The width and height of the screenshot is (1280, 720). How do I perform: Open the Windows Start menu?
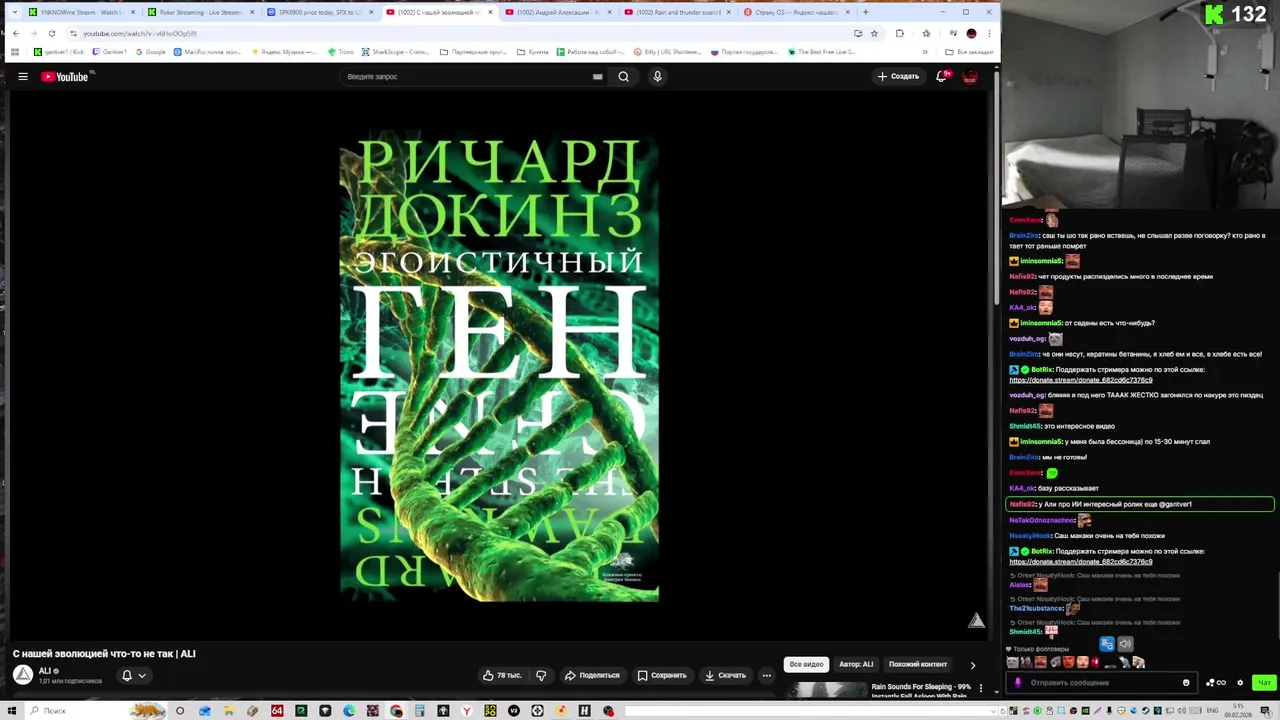click(12, 711)
